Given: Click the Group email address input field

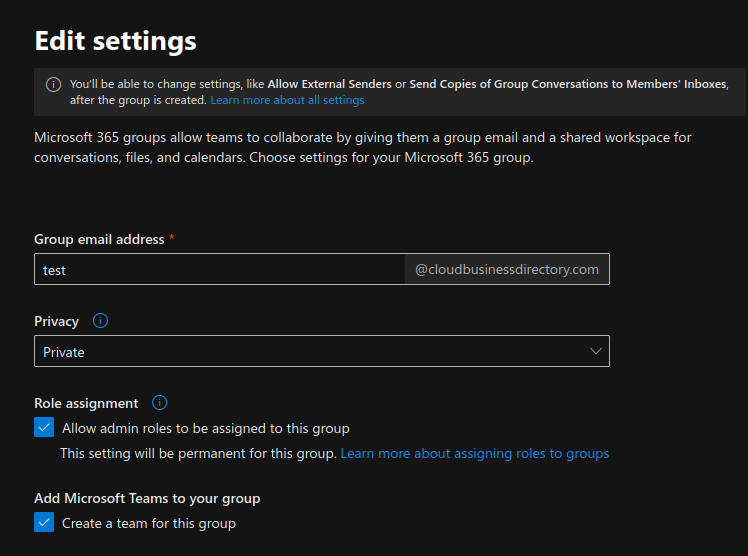Looking at the screenshot, I should click(x=220, y=269).
